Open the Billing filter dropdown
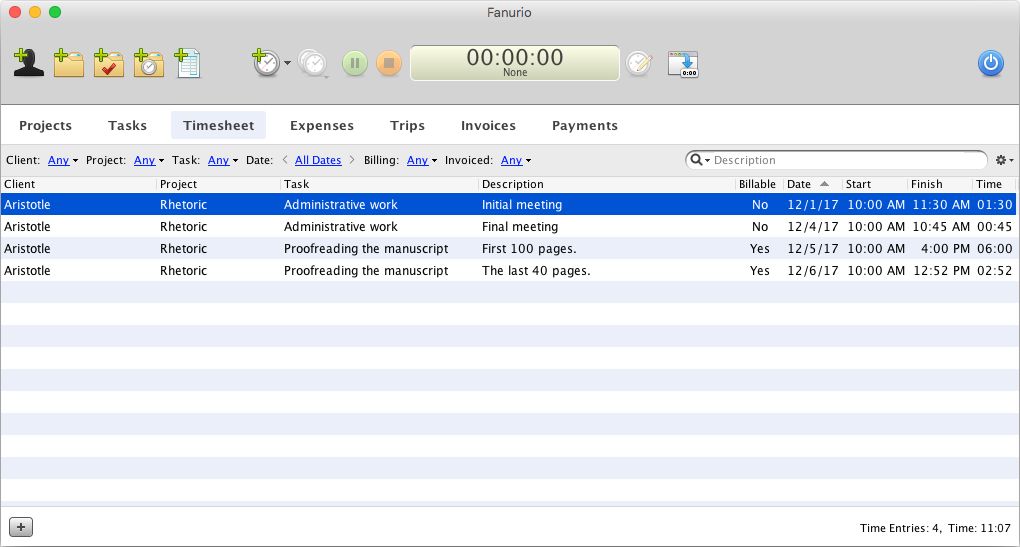1020x547 pixels. 422,160
